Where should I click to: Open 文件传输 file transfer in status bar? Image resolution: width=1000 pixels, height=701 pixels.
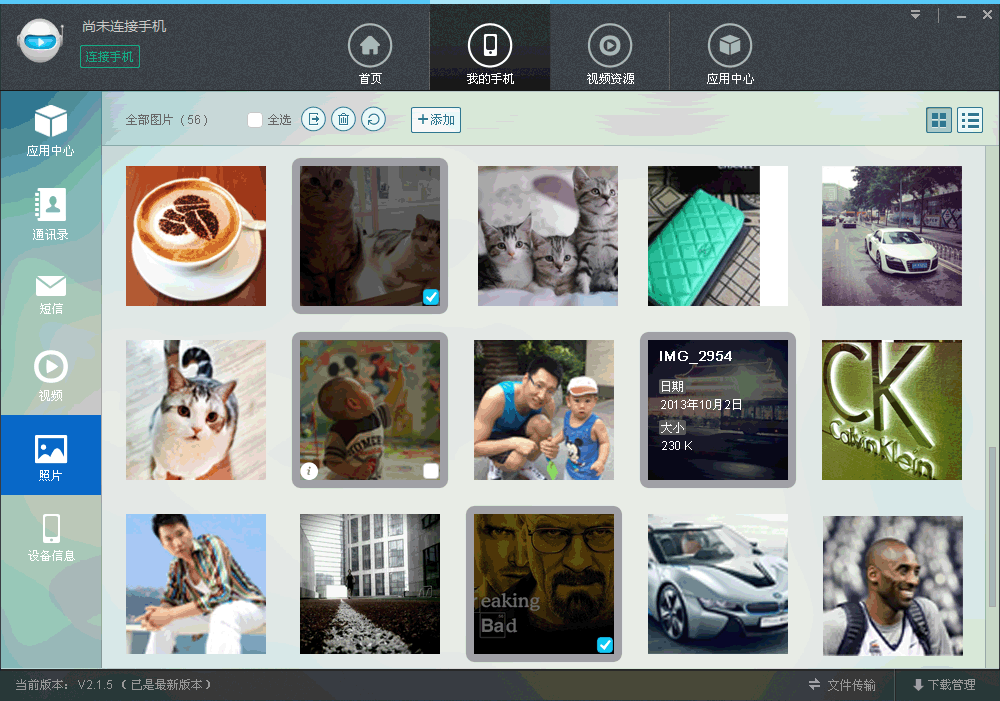click(x=842, y=685)
